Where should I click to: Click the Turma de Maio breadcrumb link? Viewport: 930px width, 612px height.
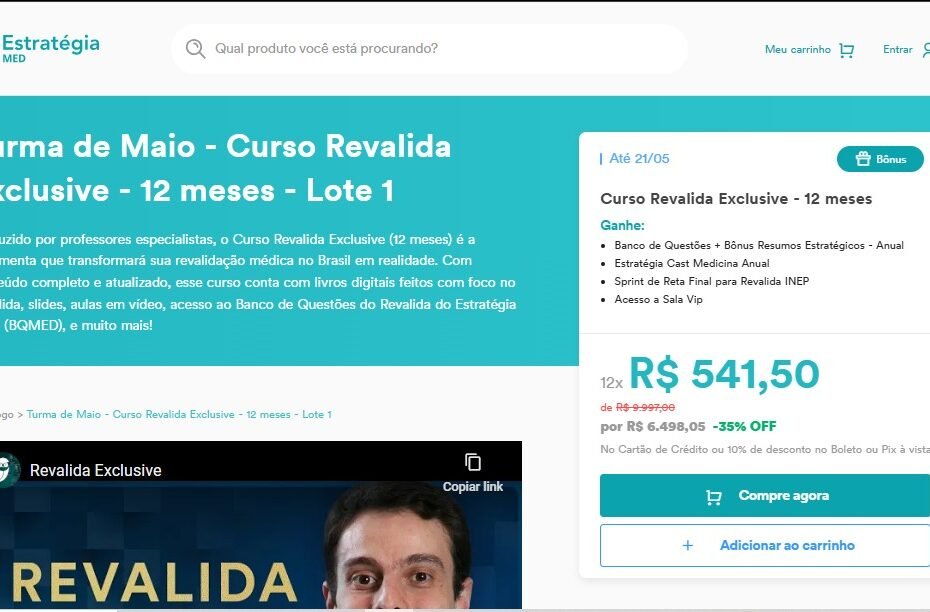point(179,415)
